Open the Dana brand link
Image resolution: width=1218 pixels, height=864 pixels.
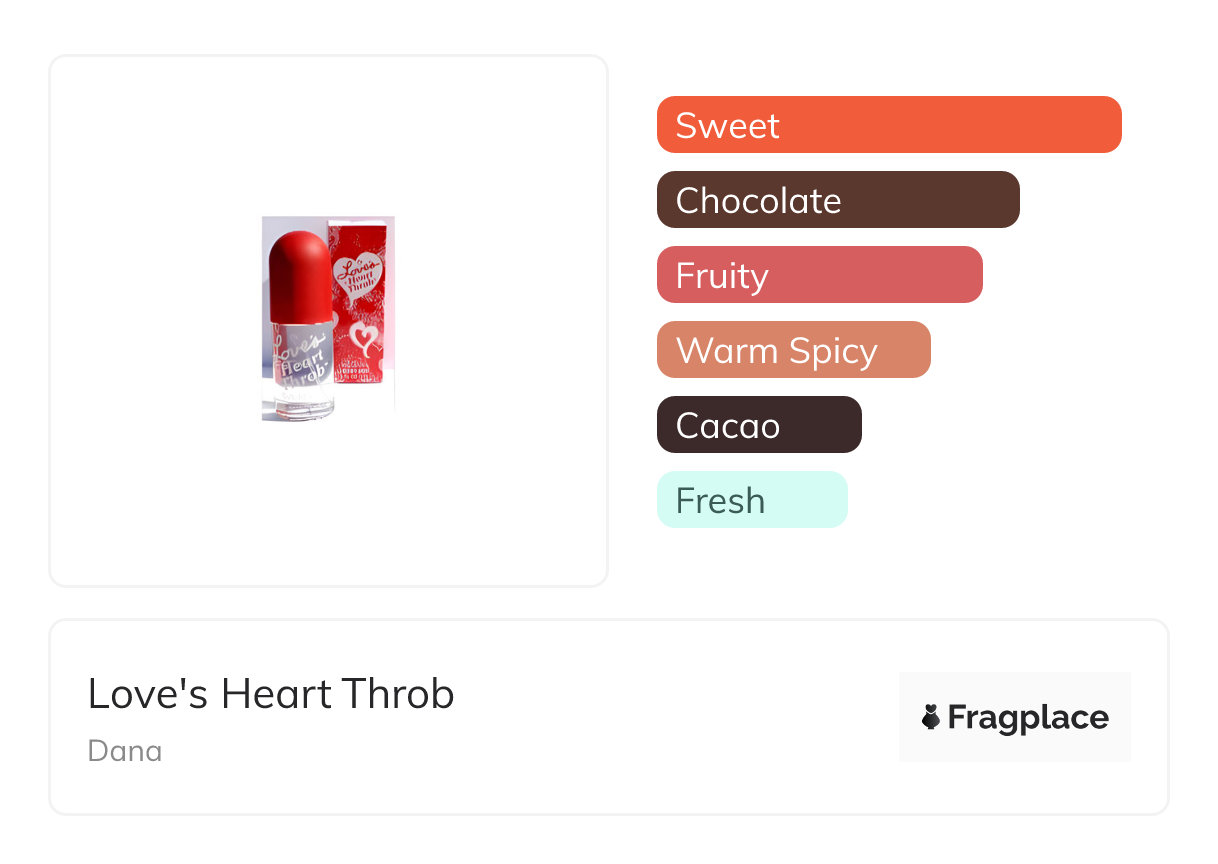pyautogui.click(x=125, y=751)
